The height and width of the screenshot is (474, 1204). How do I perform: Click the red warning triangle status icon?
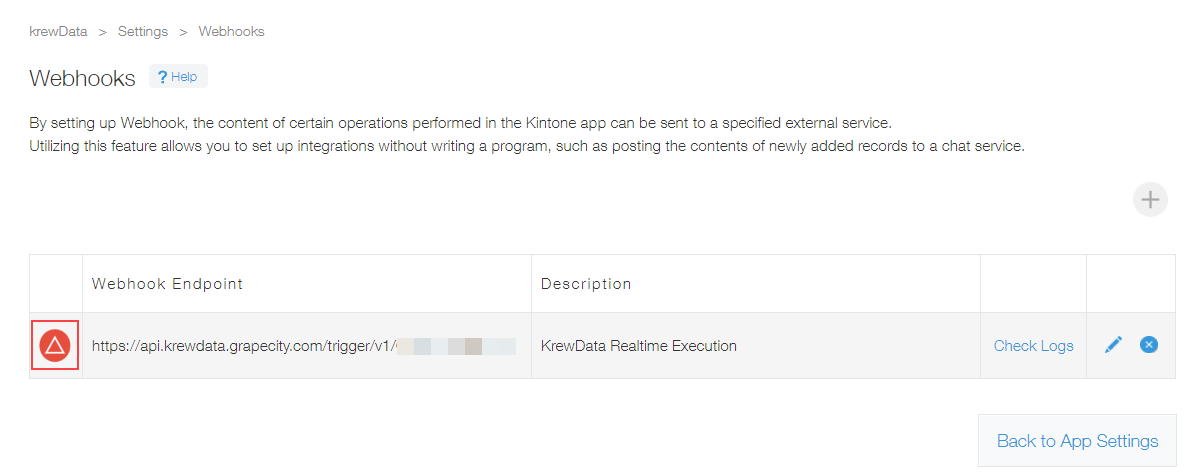tap(55, 346)
